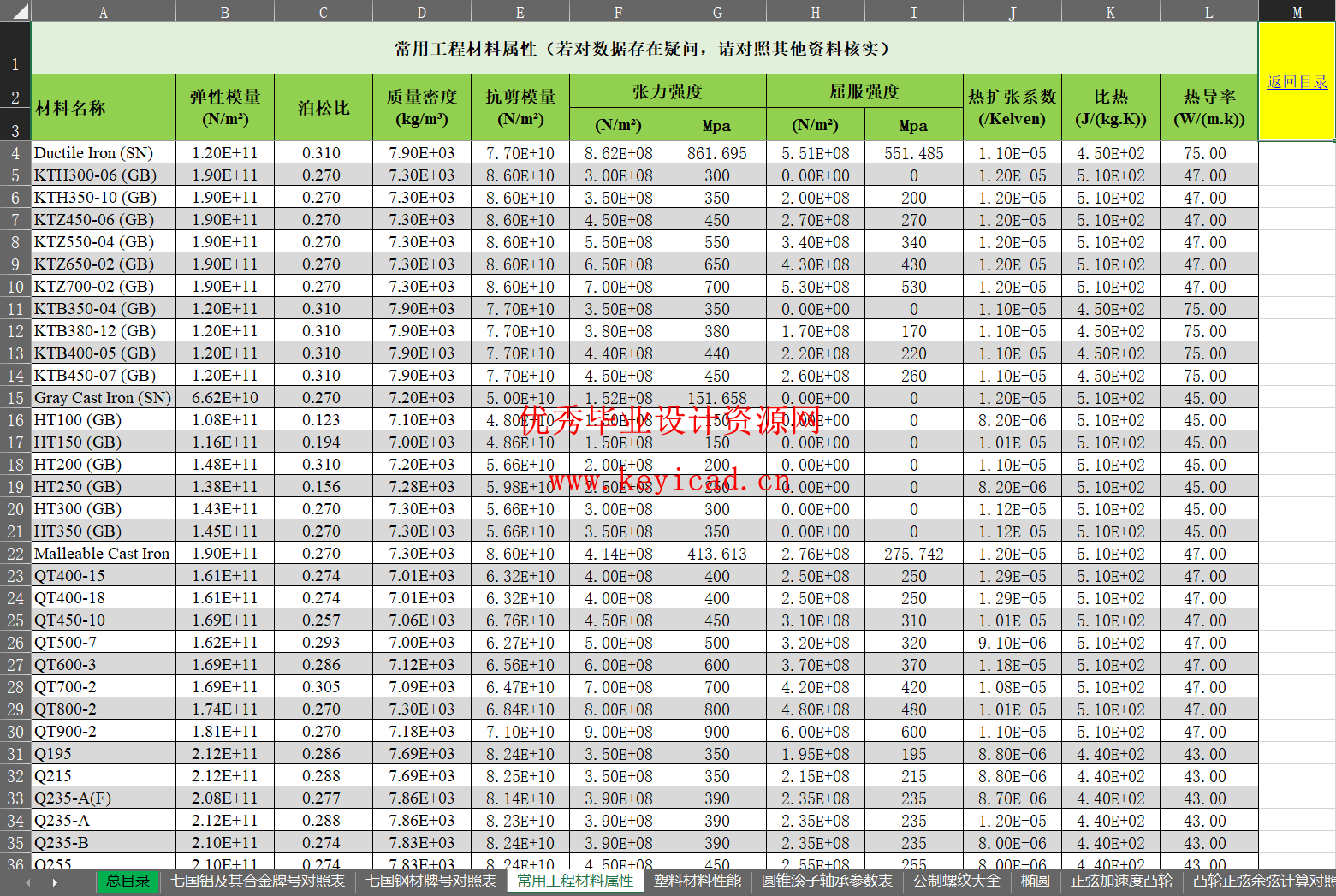Click the 返回目录 hyperlink in the yellow cell
This screenshot has height=896, width=1336.
click(1296, 82)
